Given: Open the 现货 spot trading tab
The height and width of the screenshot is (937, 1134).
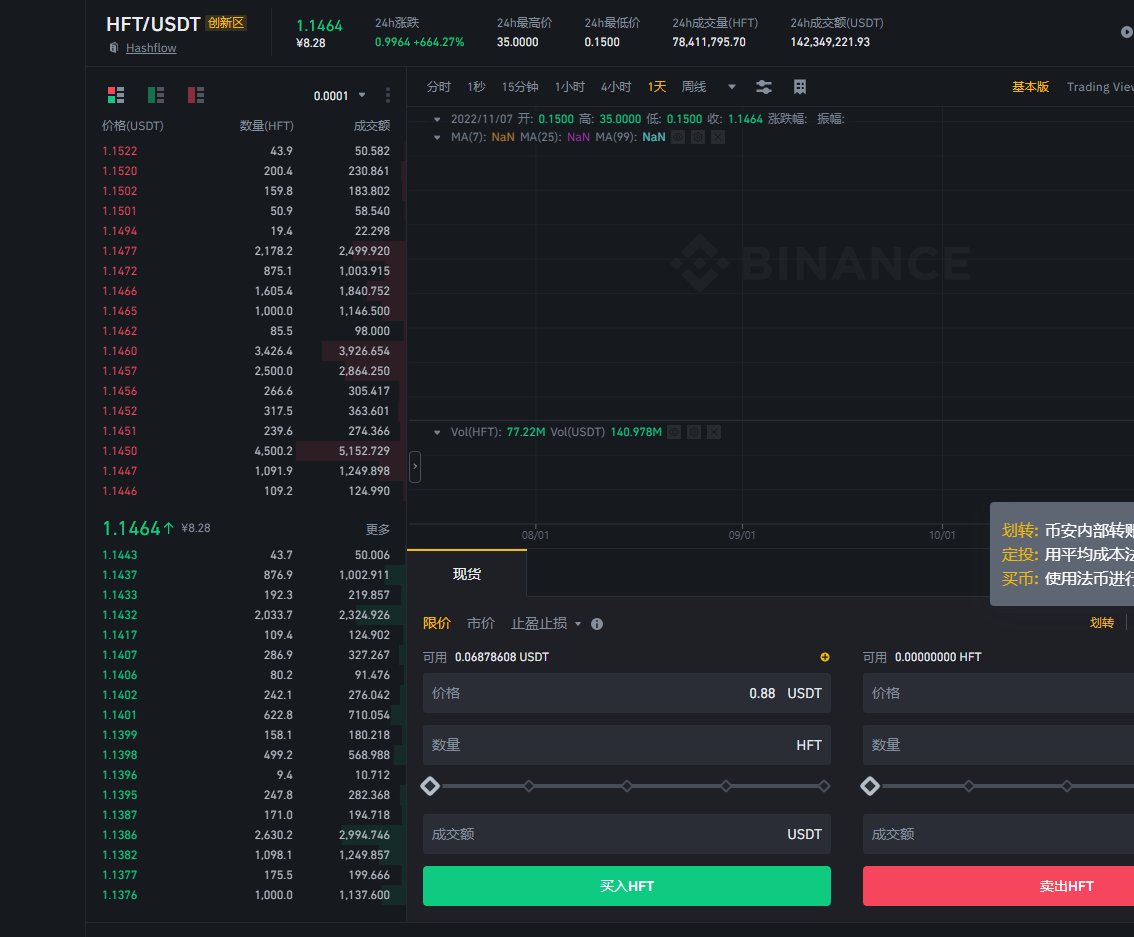Looking at the screenshot, I should pyautogui.click(x=466, y=574).
